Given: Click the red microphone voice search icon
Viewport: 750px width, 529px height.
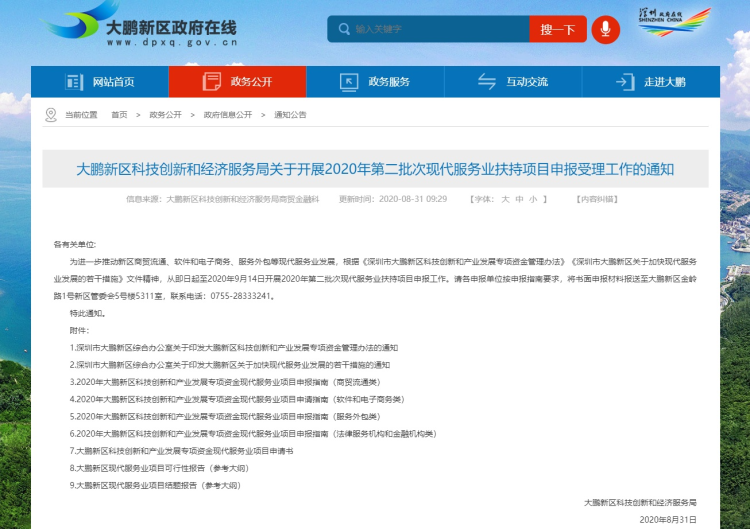Looking at the screenshot, I should click(x=606, y=29).
